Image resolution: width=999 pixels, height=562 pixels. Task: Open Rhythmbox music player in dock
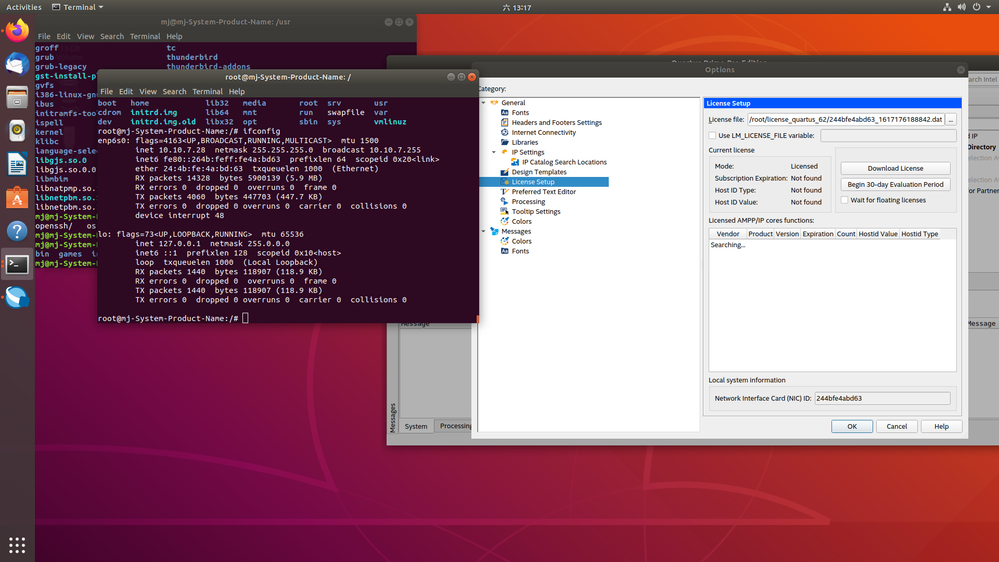(17, 130)
